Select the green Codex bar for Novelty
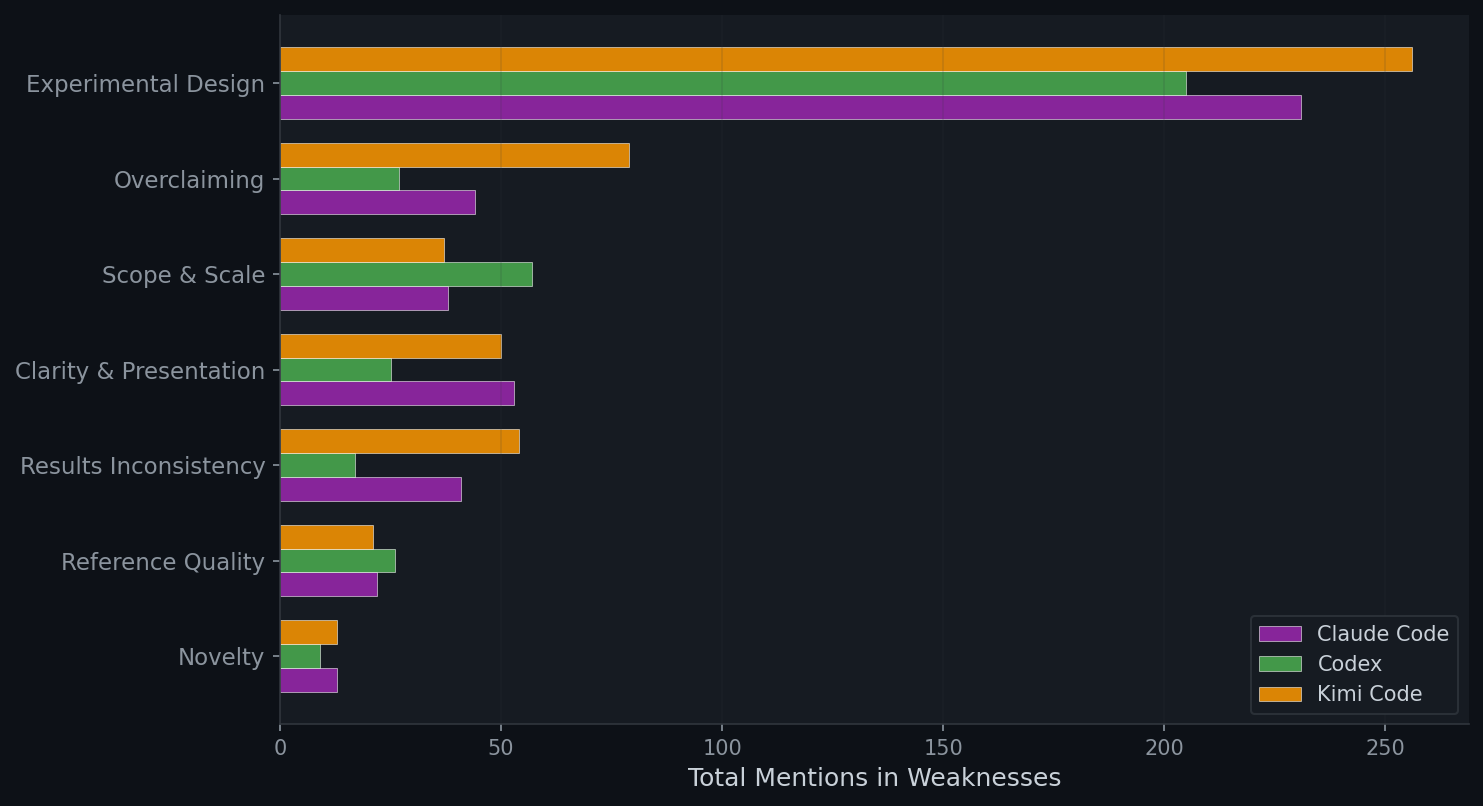Viewport: 1483px width, 806px height. [x=300, y=656]
